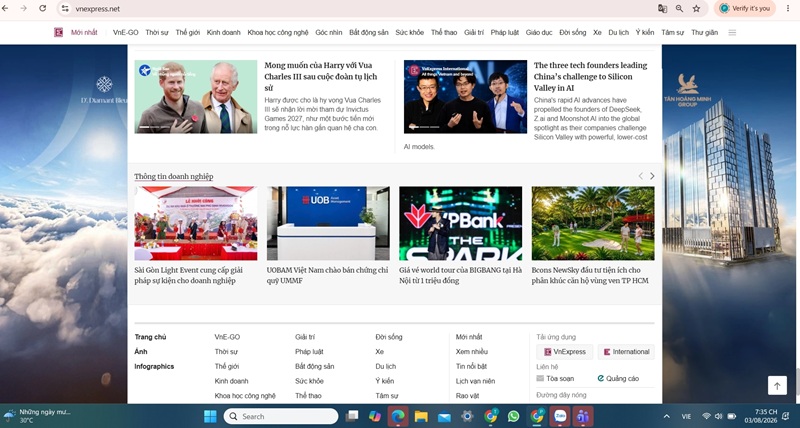Click the VIE input language indicator
The image size is (800, 428).
coord(686,416)
